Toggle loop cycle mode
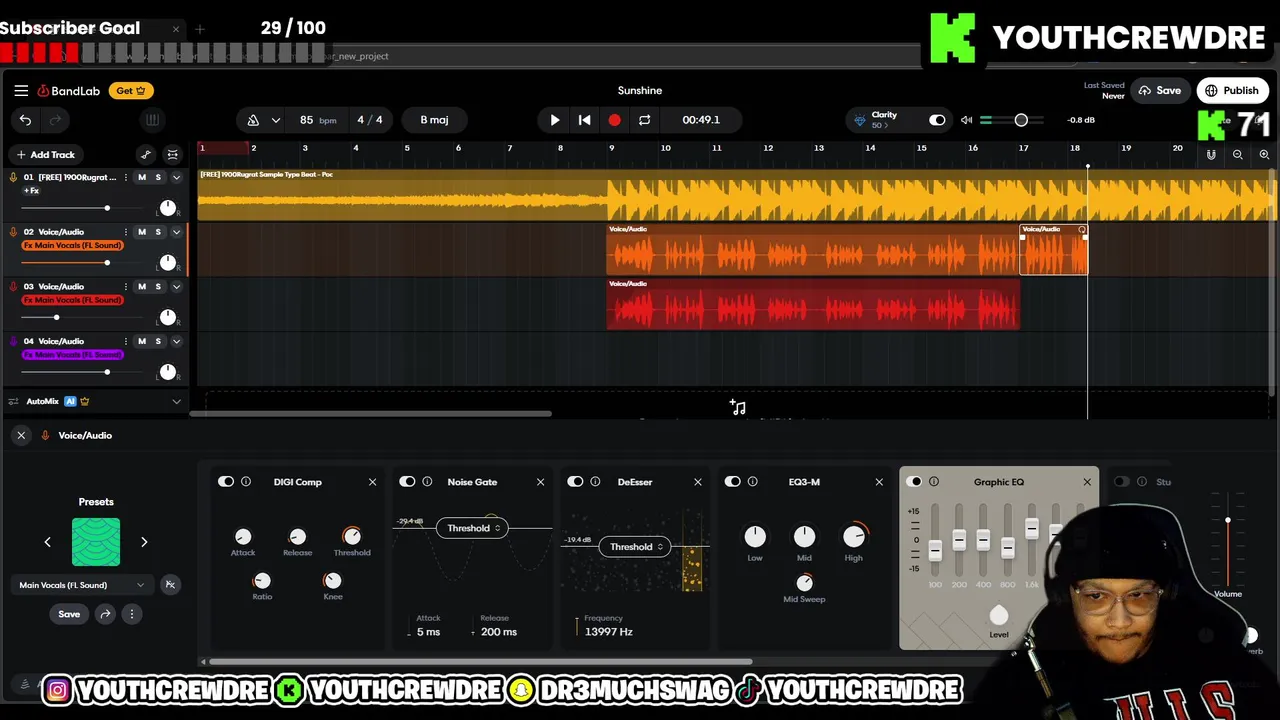Screen dimensions: 1280x720 pos(645,120)
